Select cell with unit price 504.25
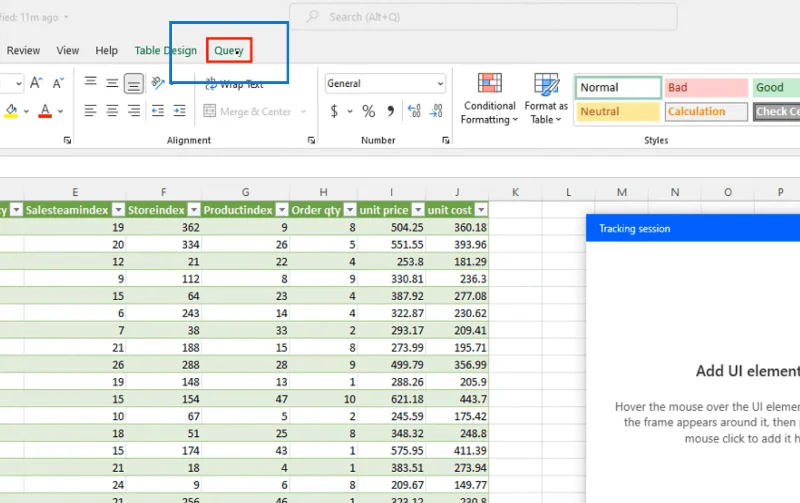 (391, 228)
